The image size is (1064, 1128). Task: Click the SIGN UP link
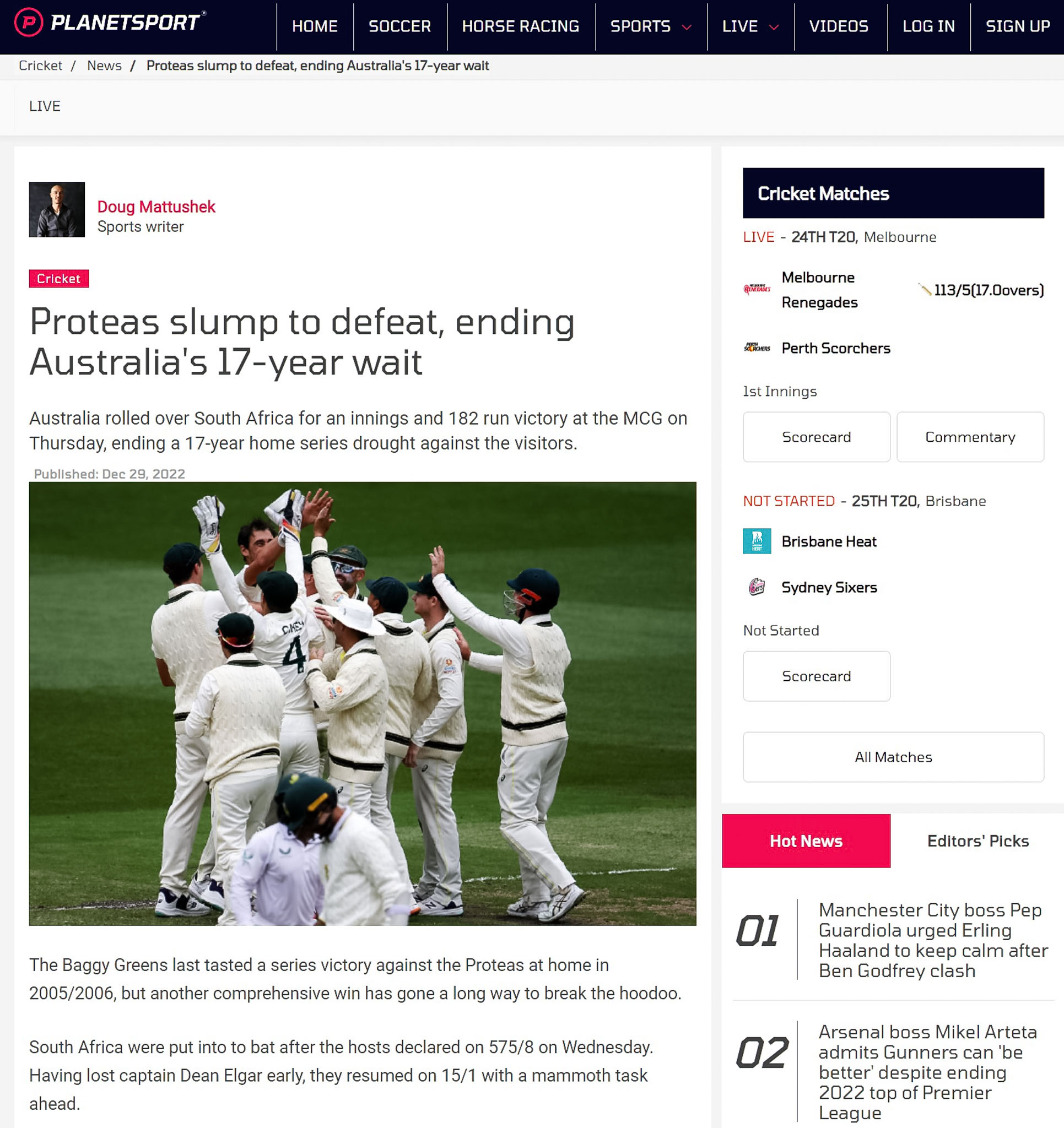pos(1018,26)
